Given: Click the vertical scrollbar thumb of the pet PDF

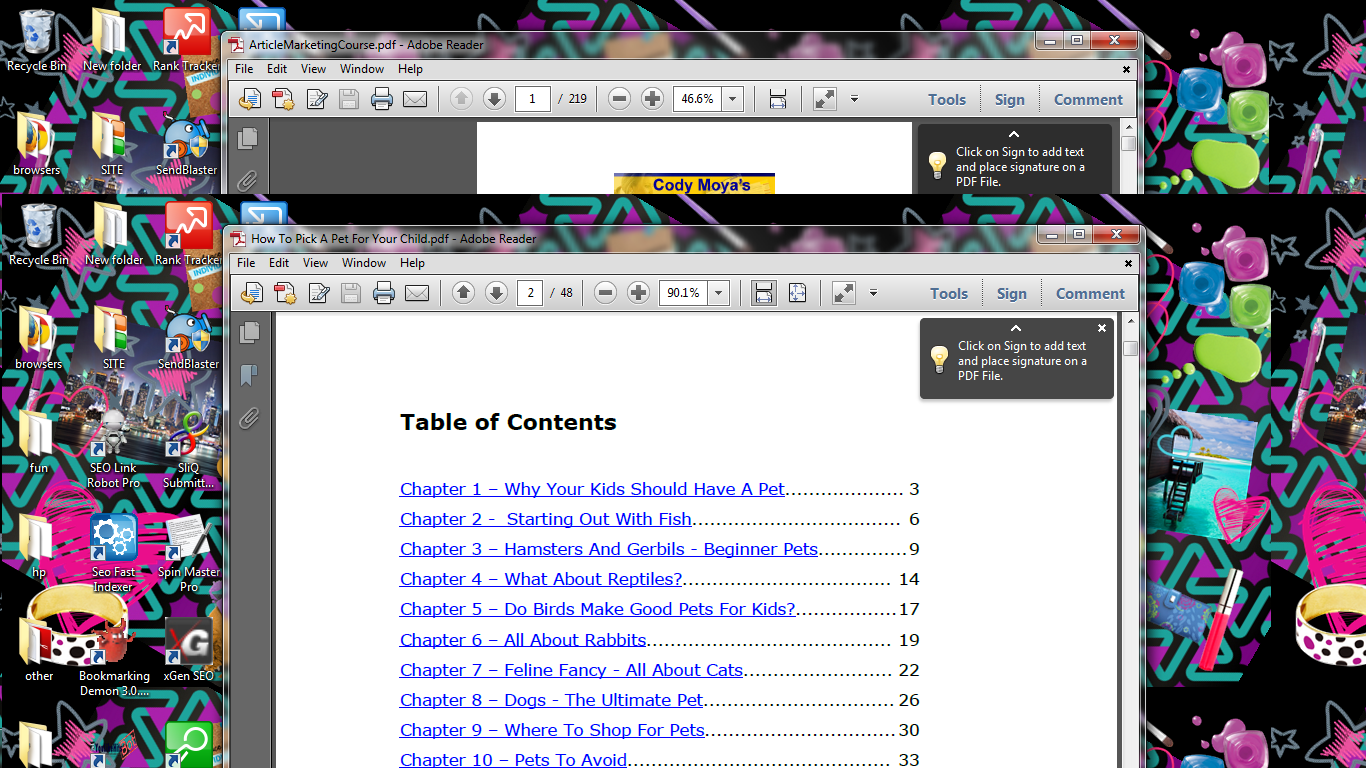Looking at the screenshot, I should tap(1130, 348).
